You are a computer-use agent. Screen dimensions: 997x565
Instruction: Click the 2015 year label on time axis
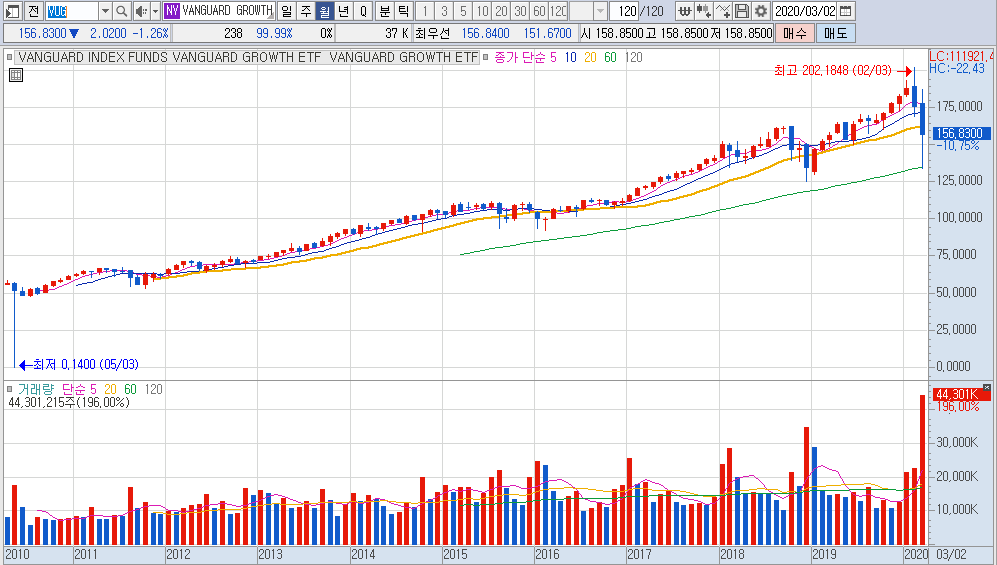coord(456,554)
